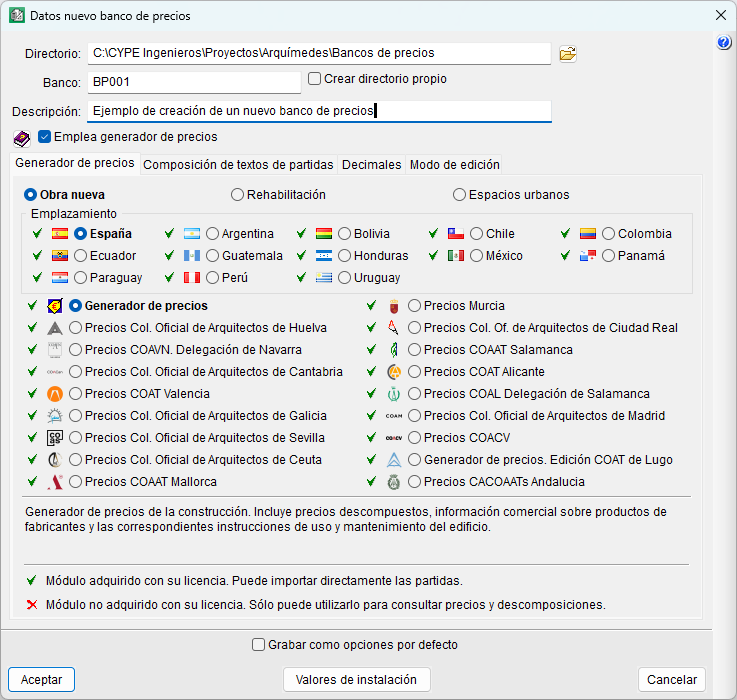Switch to Generador de precios tab

tap(75, 164)
